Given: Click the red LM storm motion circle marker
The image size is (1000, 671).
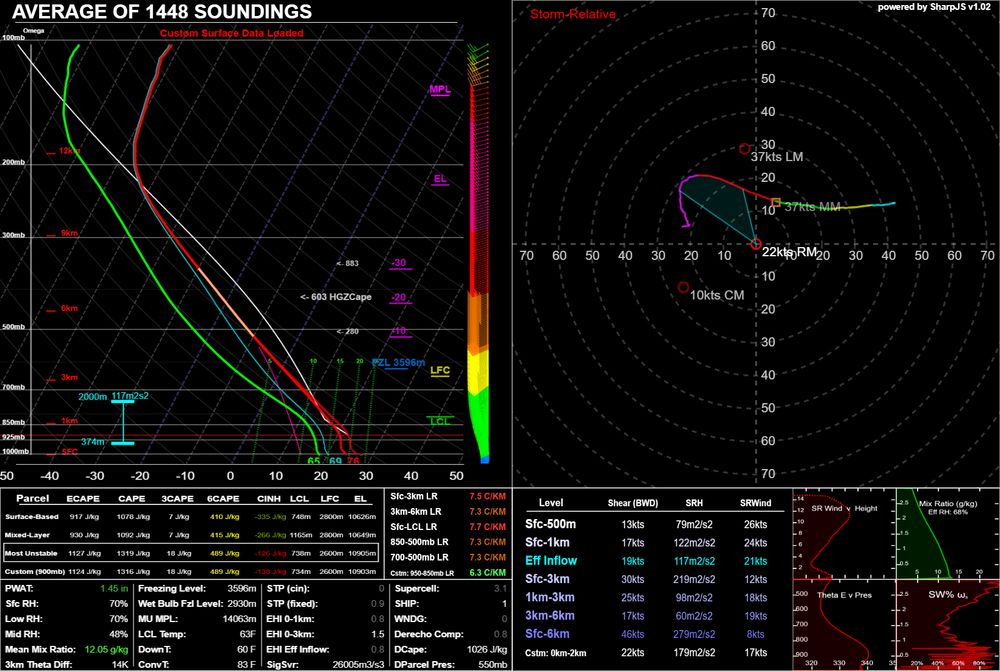Looking at the screenshot, I should [744, 149].
